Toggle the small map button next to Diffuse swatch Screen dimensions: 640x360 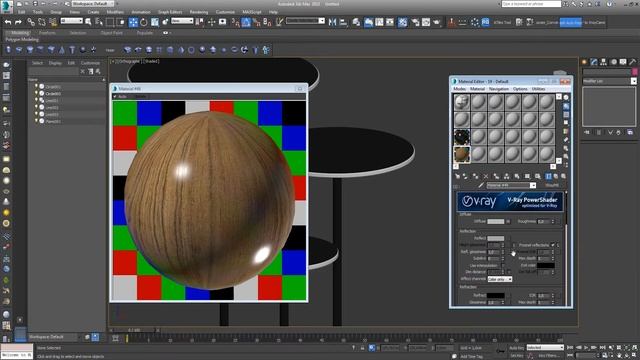[508, 221]
